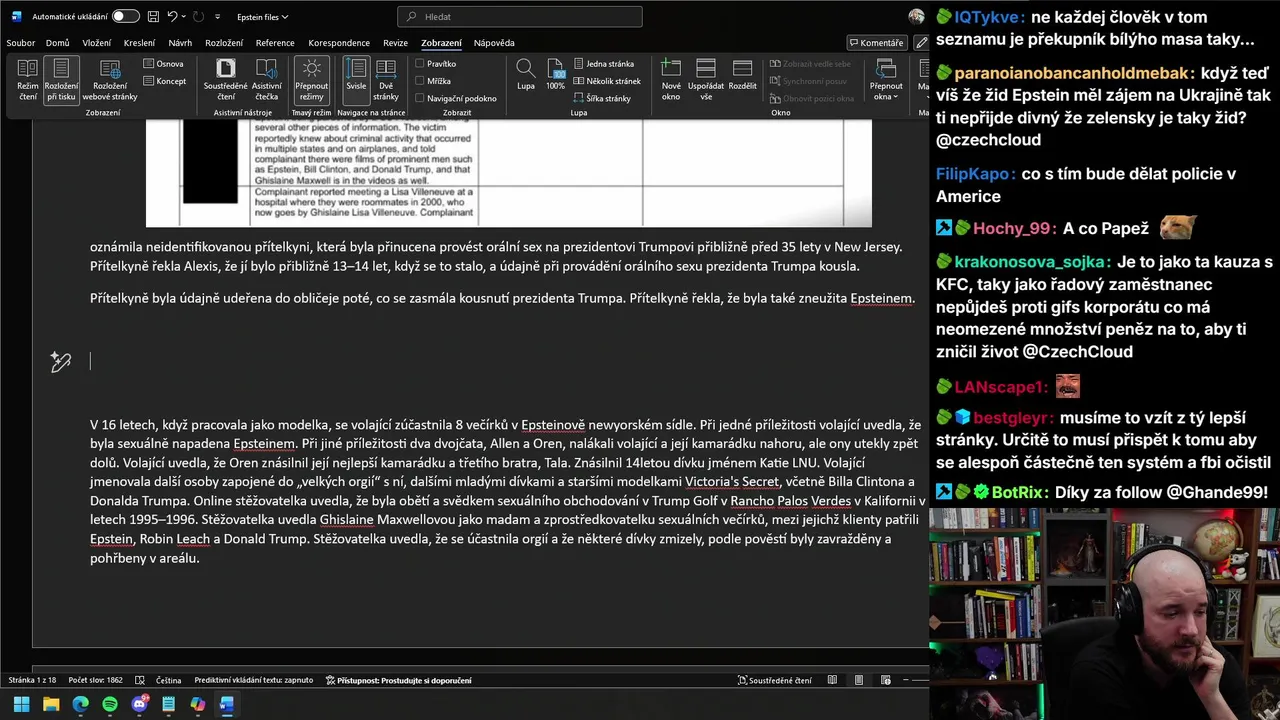
Task: Choose Několik stránek zoom option
Action: pyautogui.click(x=607, y=81)
